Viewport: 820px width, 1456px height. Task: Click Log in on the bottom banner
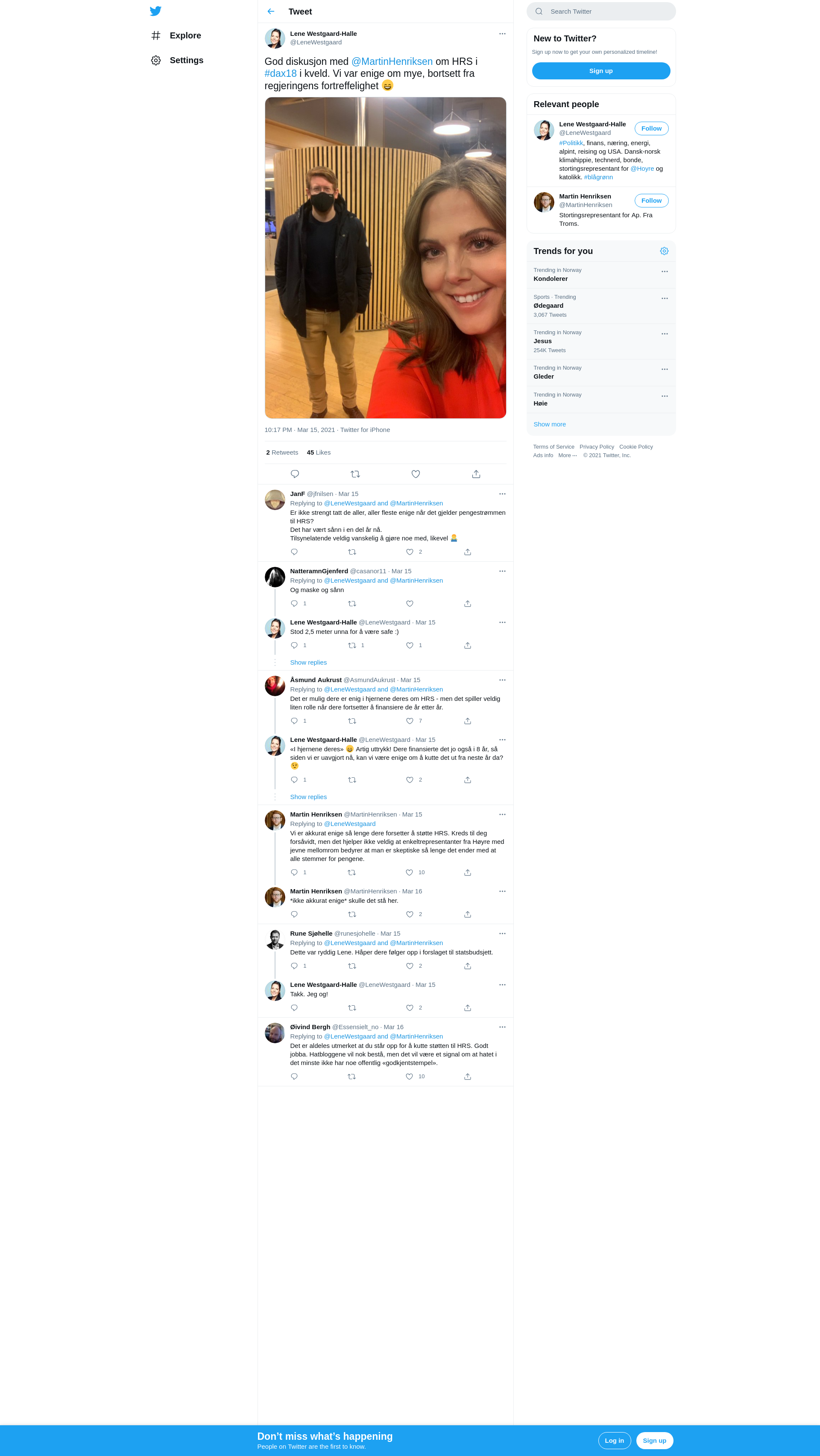point(614,1441)
